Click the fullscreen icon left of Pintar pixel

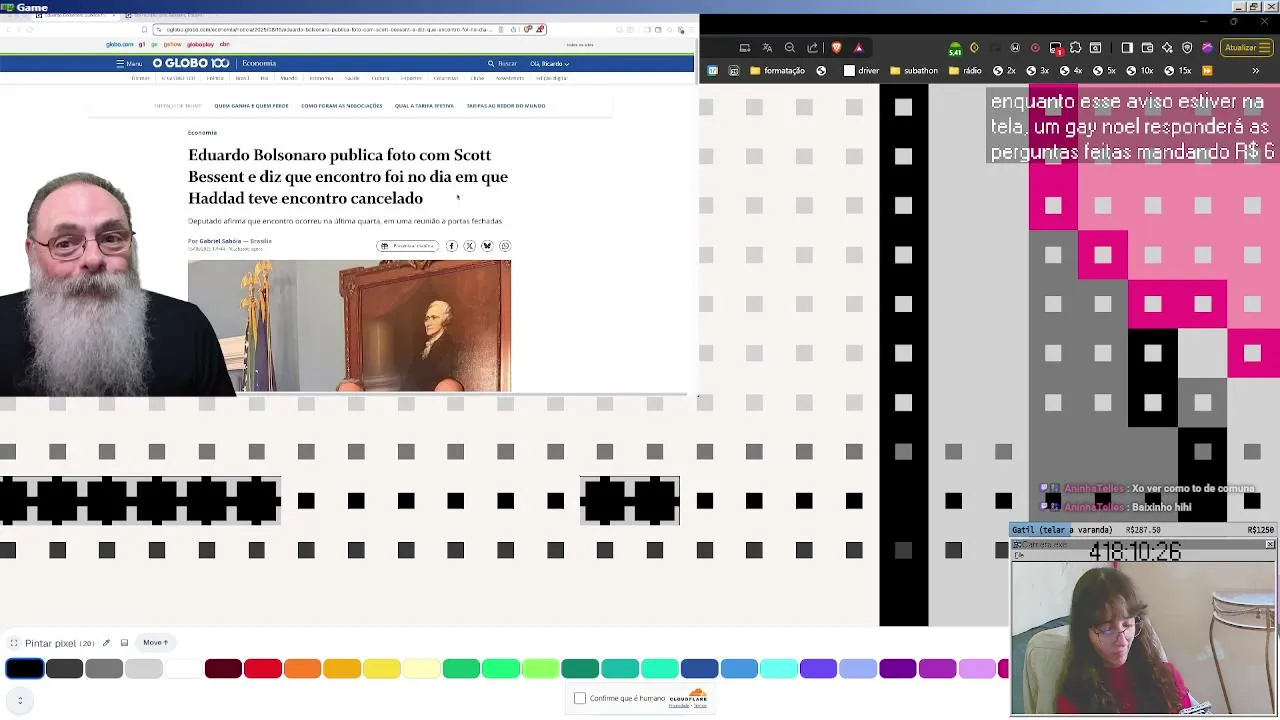point(14,643)
